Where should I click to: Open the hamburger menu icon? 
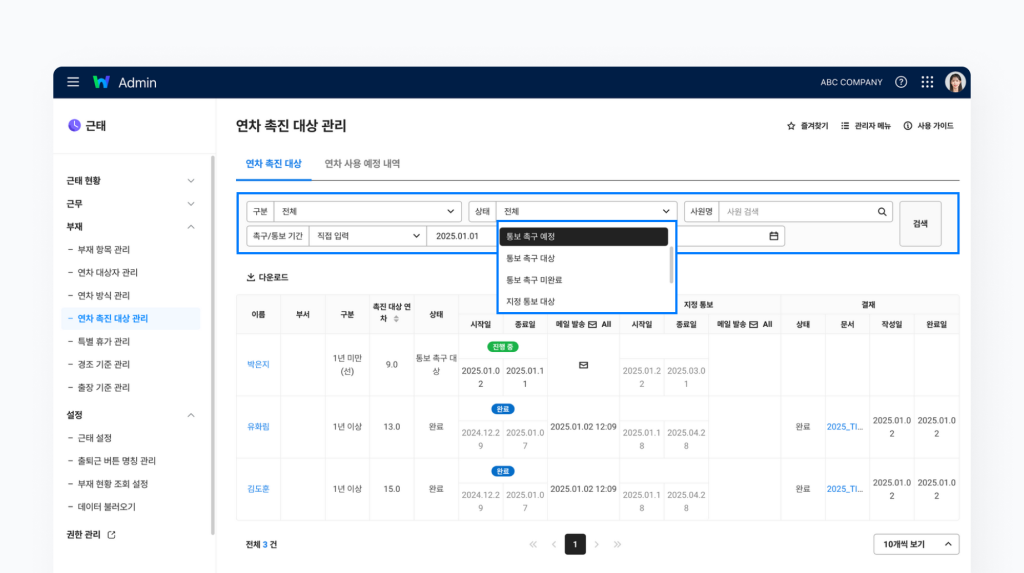[73, 82]
